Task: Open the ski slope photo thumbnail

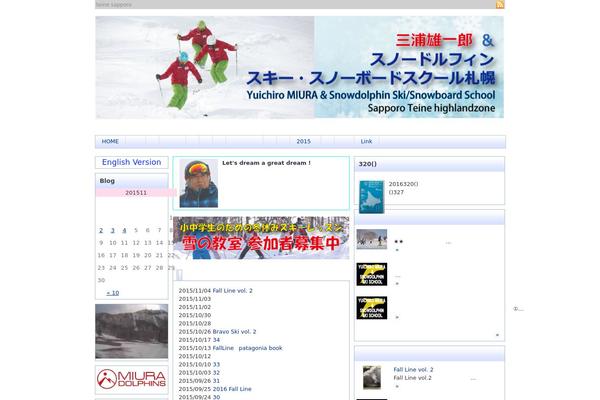Action: coord(372,239)
